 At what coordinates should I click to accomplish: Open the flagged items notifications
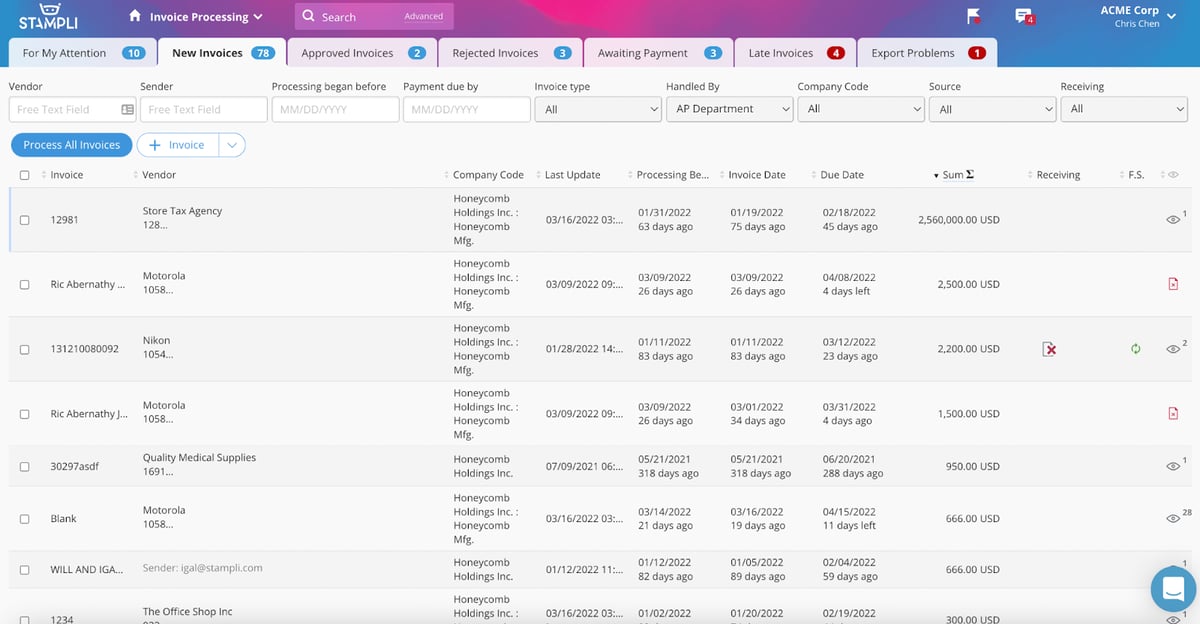[972, 17]
